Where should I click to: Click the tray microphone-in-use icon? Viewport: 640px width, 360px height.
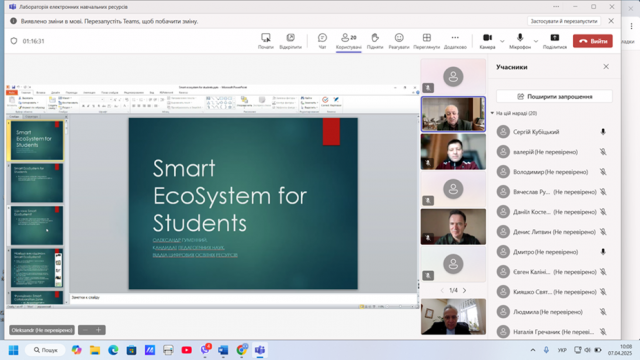[546, 350]
